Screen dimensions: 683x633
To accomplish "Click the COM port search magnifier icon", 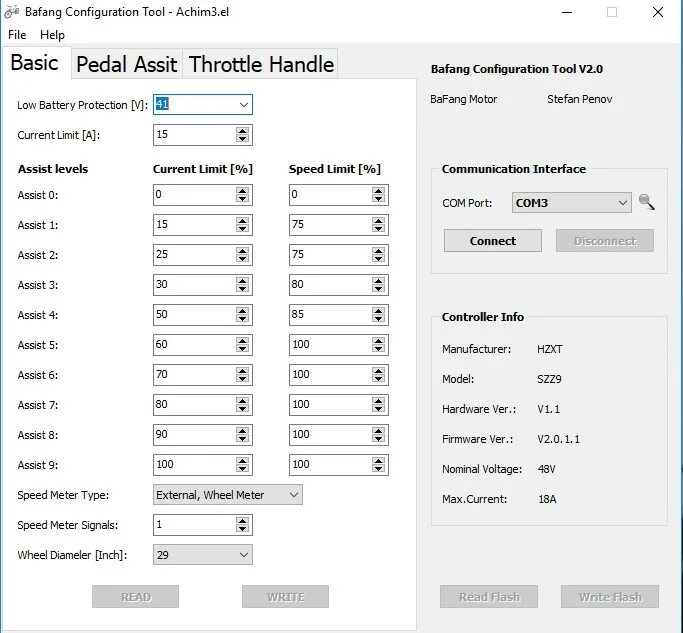I will click(646, 202).
